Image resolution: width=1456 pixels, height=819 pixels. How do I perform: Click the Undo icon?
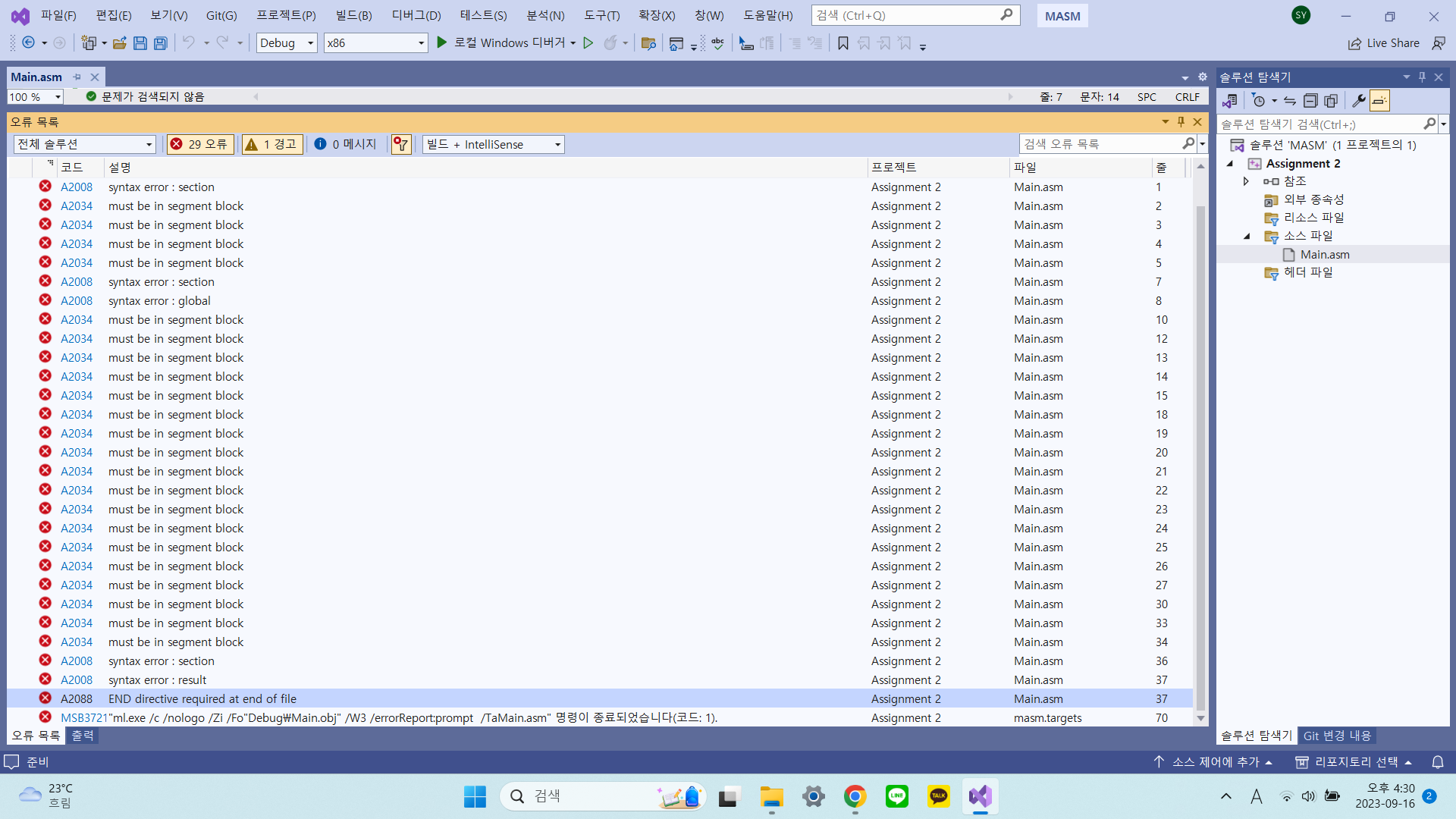190,43
